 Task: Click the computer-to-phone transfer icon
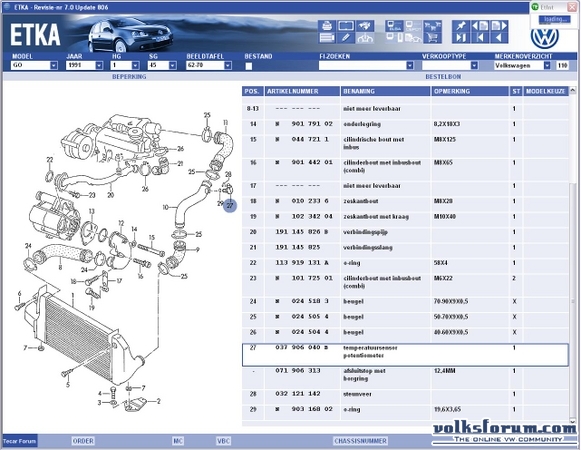pyautogui.click(x=394, y=38)
